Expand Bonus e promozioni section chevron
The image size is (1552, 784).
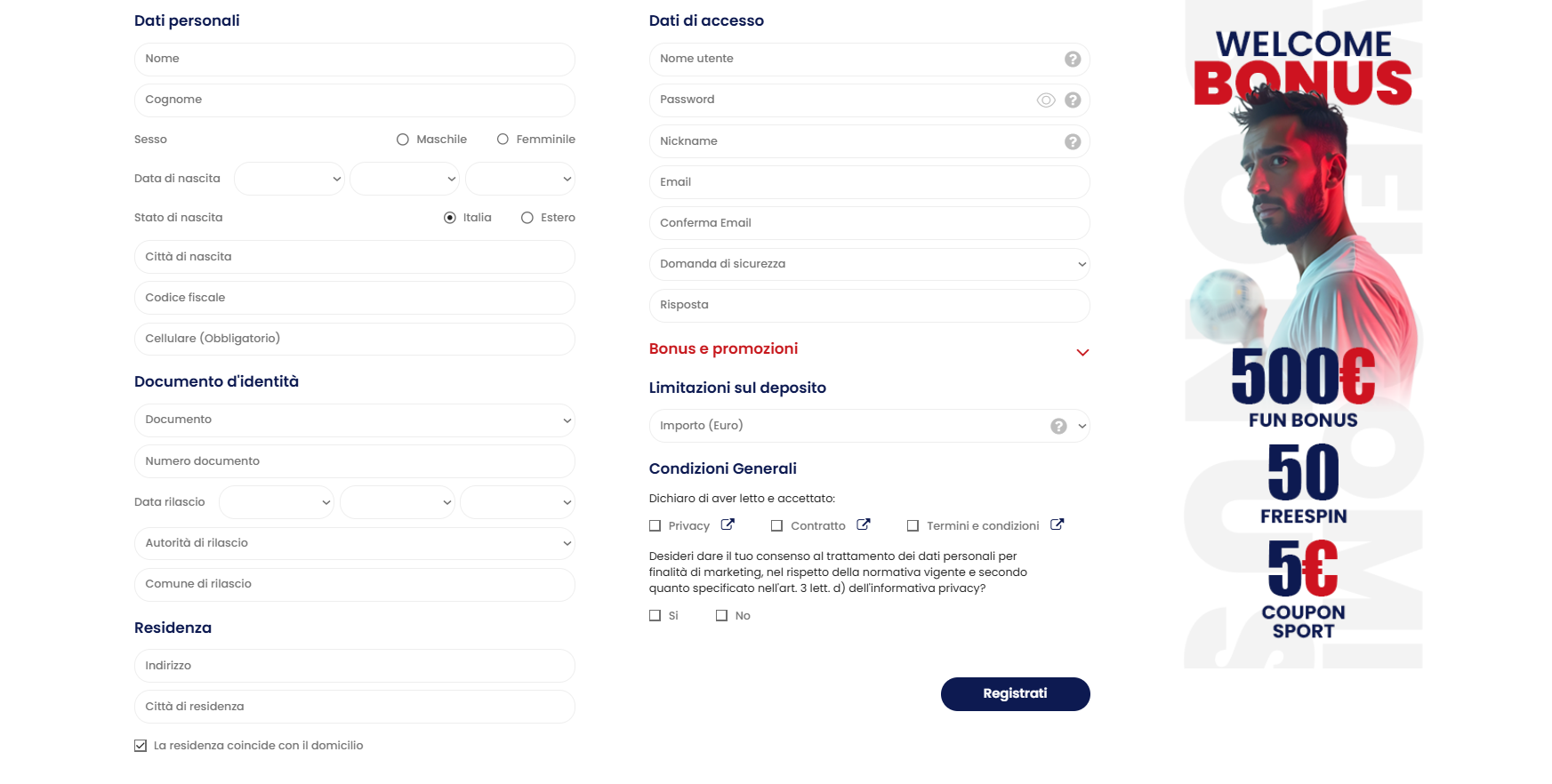[x=1082, y=353]
